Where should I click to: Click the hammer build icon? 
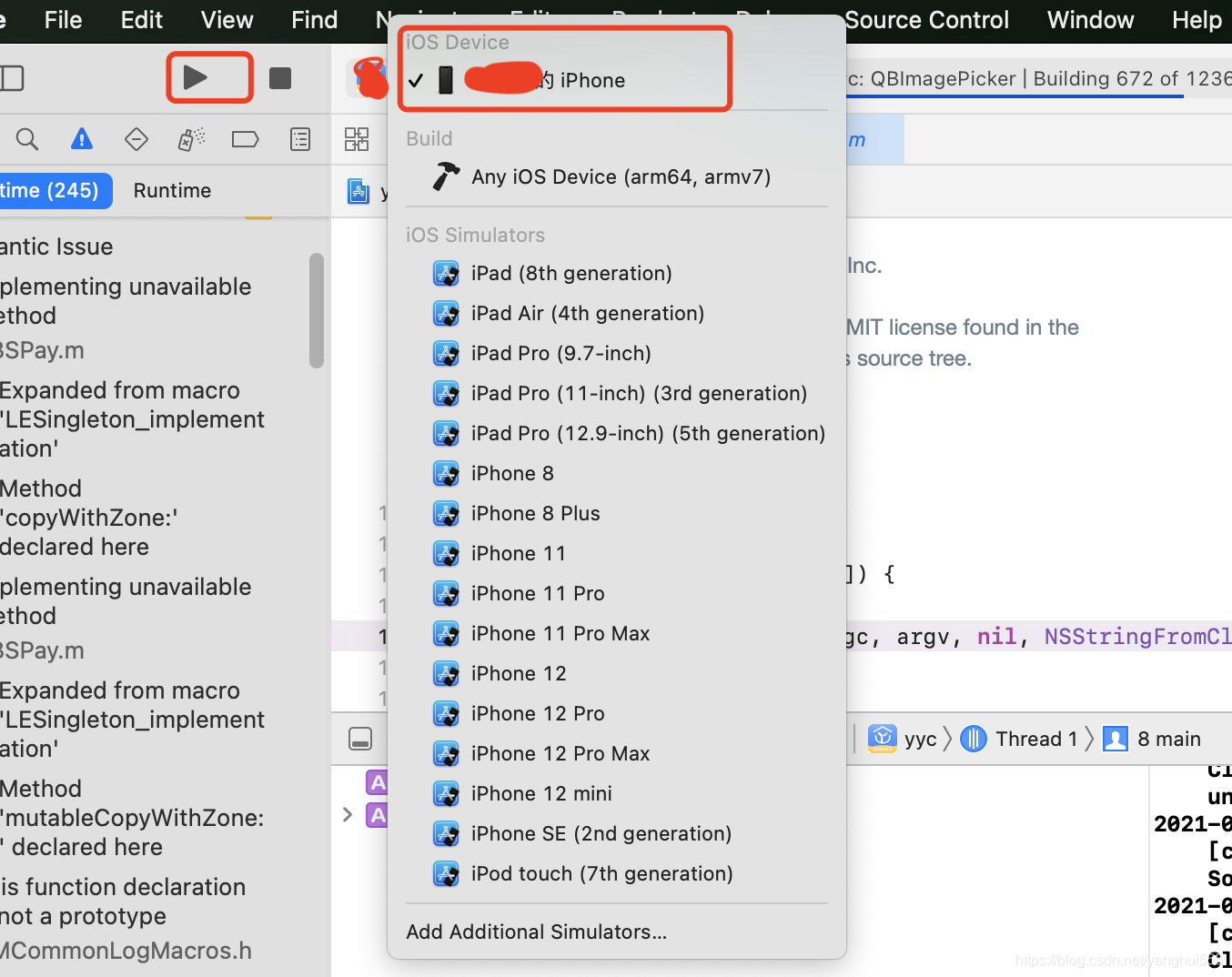446,176
